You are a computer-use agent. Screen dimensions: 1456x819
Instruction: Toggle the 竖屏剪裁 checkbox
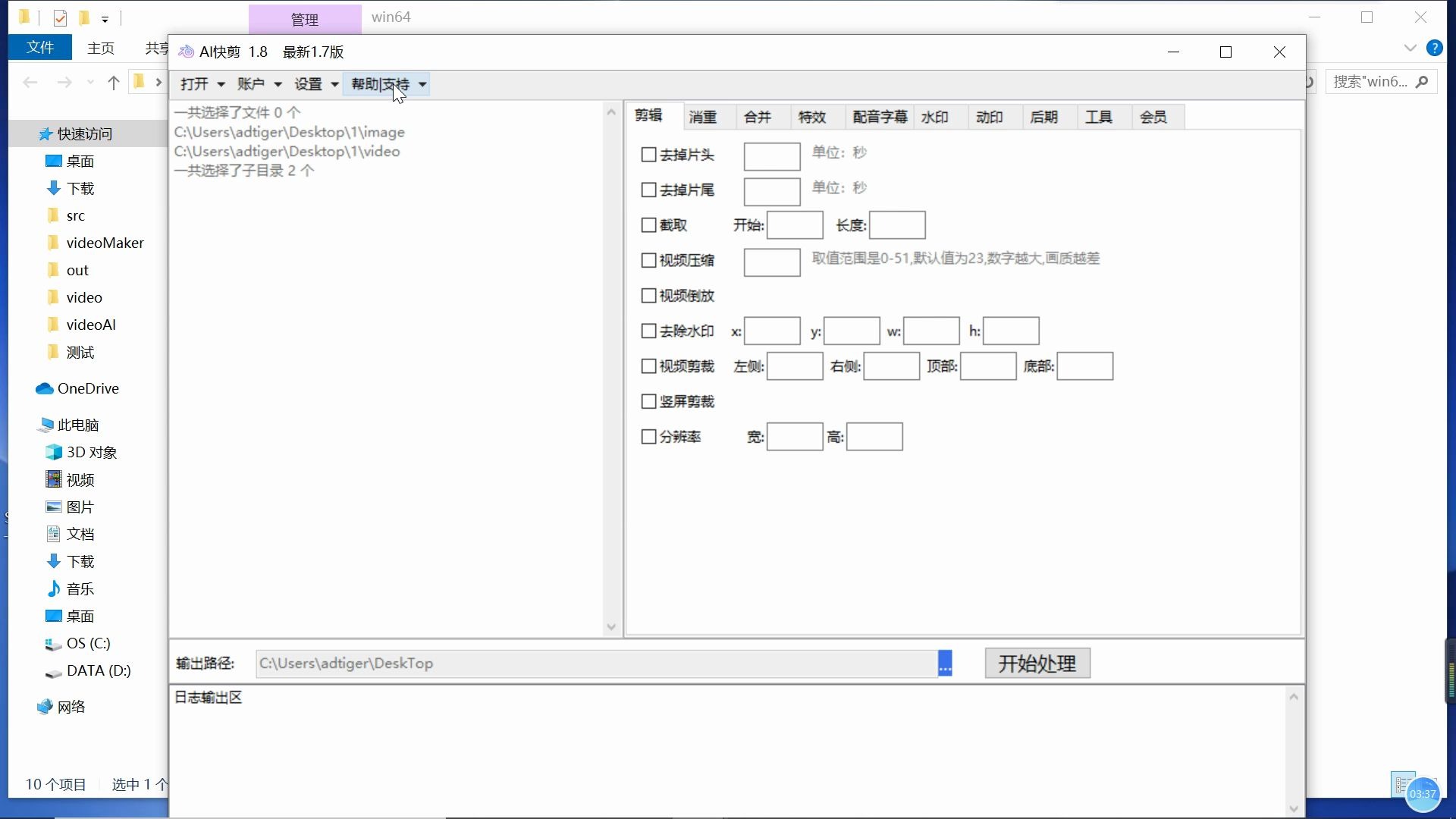pos(648,401)
